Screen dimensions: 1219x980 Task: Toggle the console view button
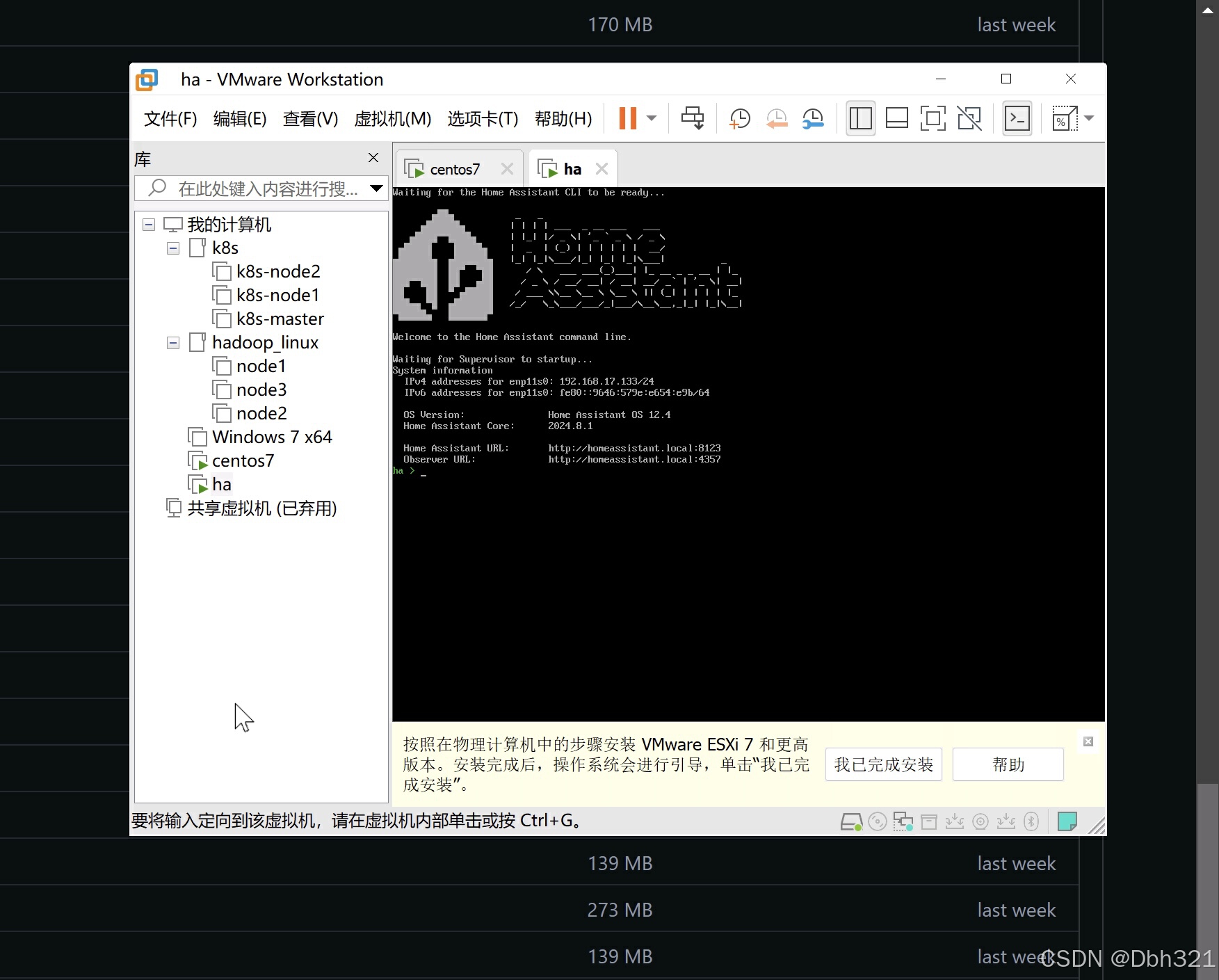[x=1017, y=118]
